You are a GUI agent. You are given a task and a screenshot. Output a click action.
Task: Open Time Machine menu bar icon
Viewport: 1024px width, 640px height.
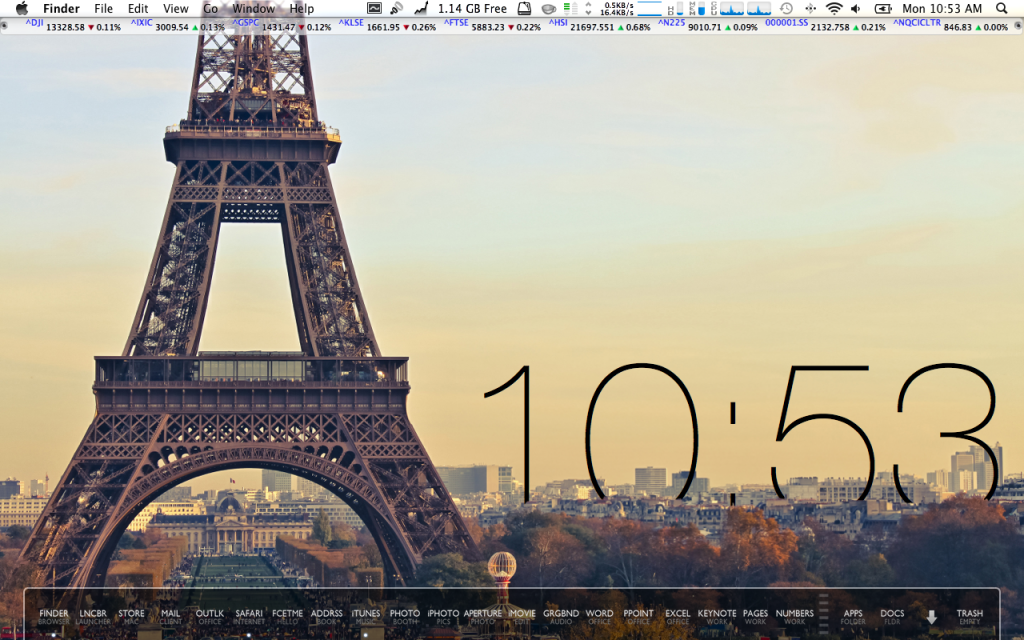click(785, 9)
